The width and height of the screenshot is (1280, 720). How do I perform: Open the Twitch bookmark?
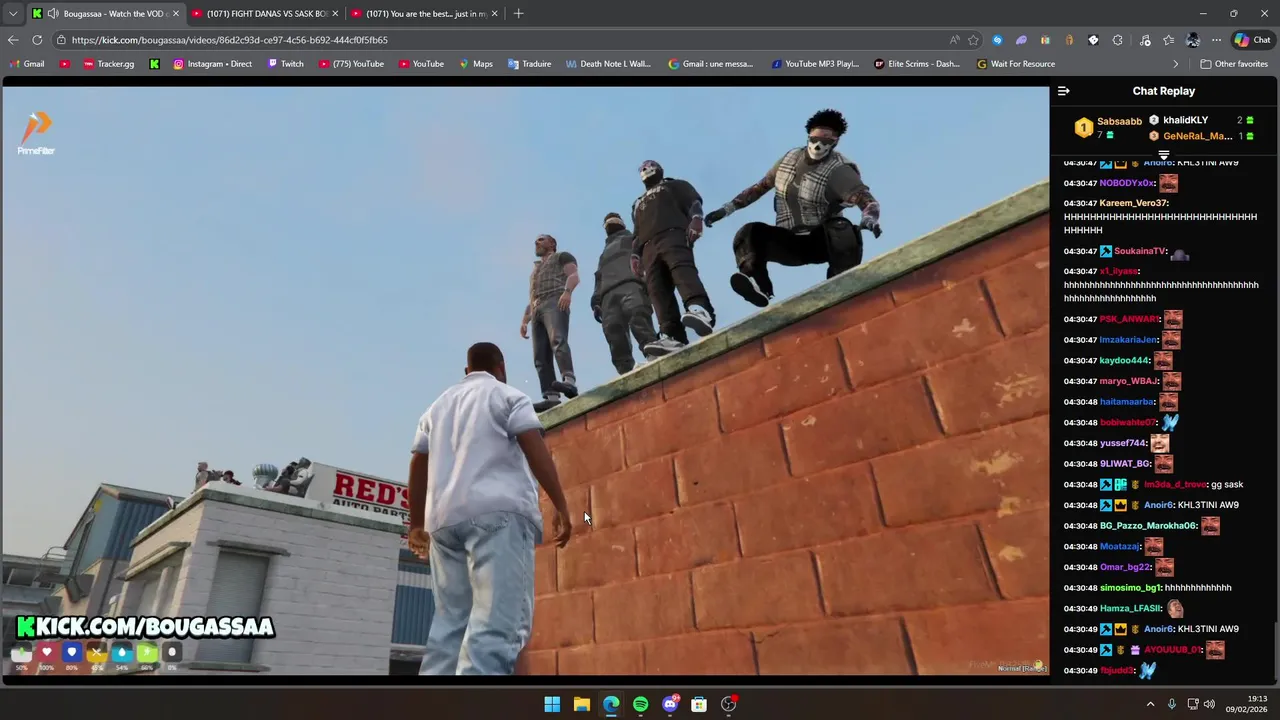tap(286, 64)
